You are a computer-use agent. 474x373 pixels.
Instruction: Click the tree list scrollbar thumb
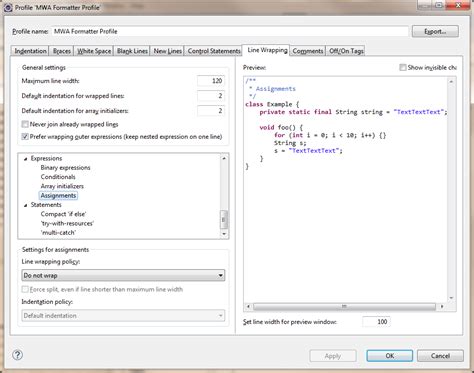tap(224, 220)
